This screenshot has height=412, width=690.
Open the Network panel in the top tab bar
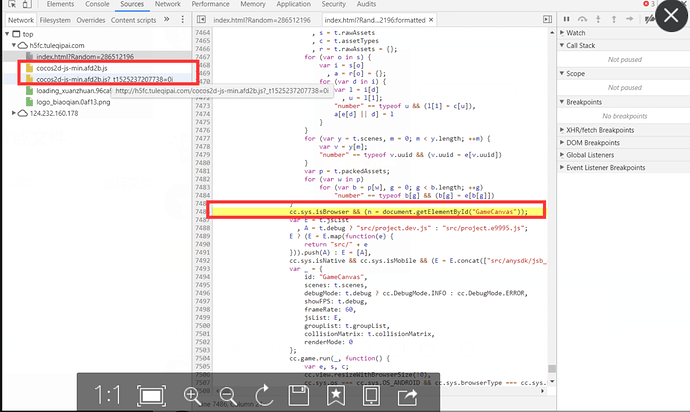[x=168, y=4]
